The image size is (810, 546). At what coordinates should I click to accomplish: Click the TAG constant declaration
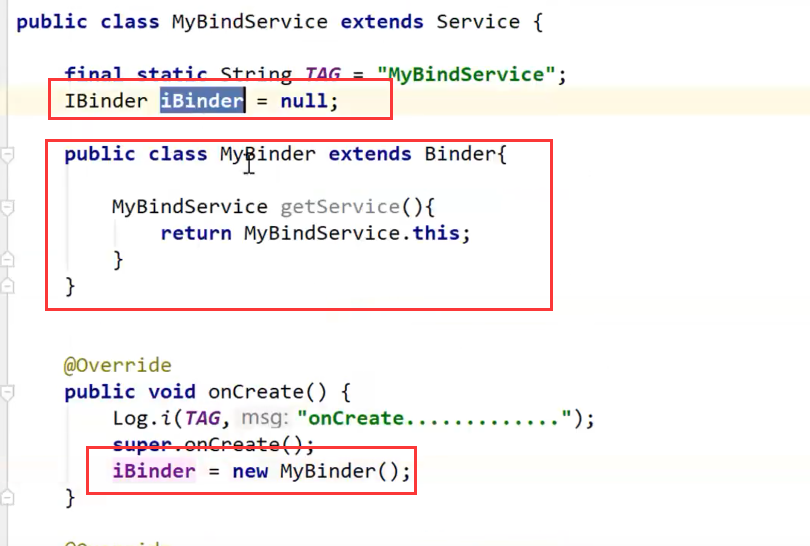(323, 74)
